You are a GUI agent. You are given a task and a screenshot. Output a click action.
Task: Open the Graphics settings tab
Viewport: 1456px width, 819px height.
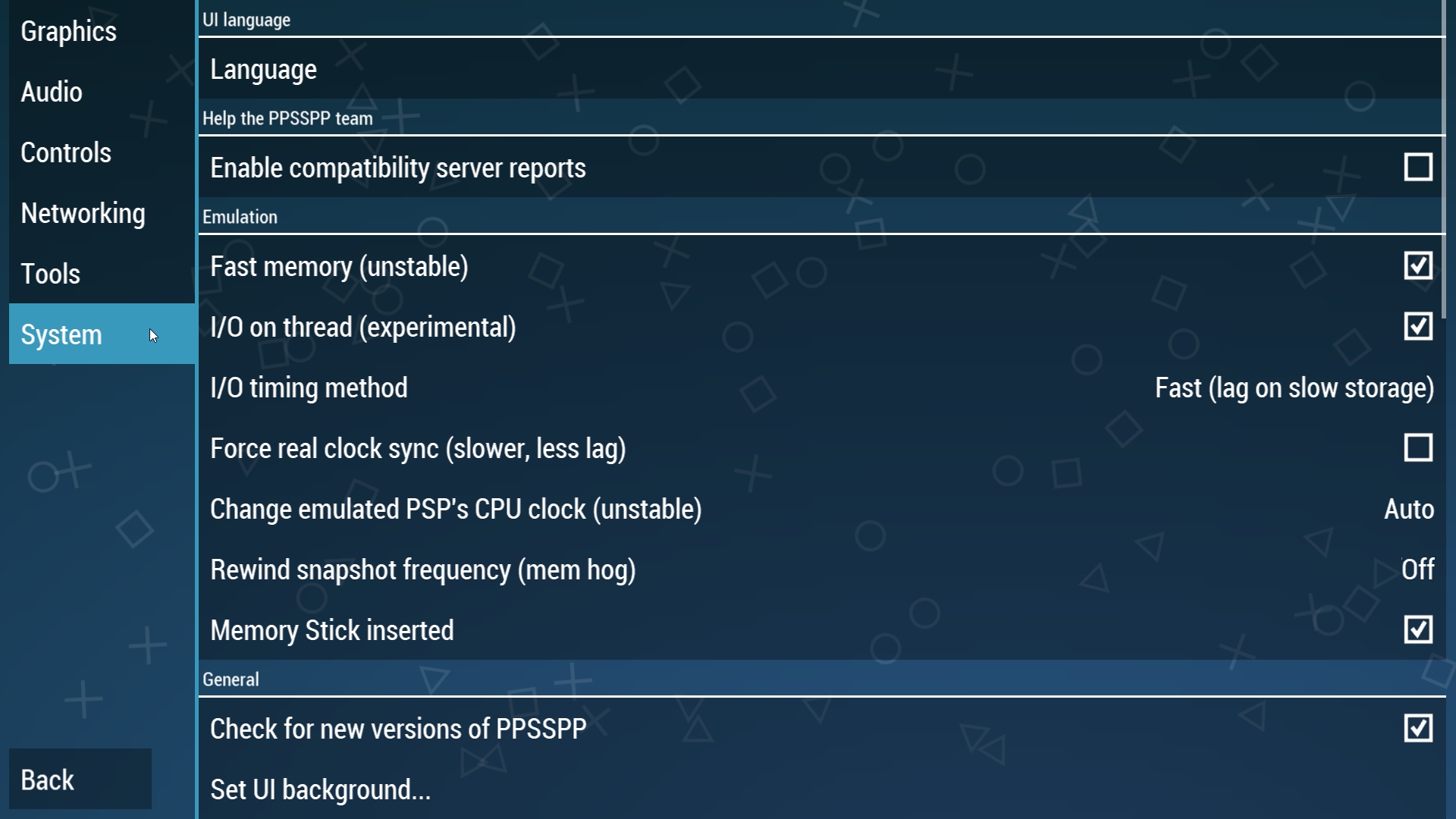click(102, 31)
